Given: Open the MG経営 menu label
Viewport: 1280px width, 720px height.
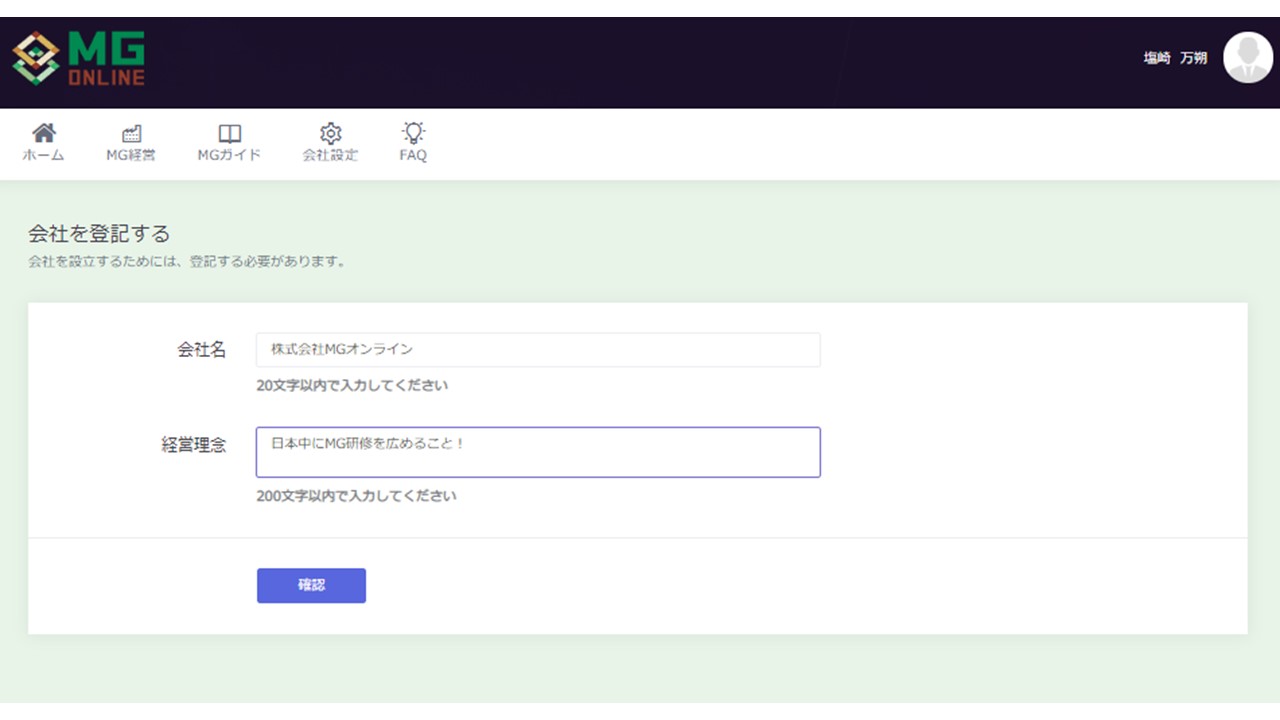Looking at the screenshot, I should pyautogui.click(x=131, y=156).
